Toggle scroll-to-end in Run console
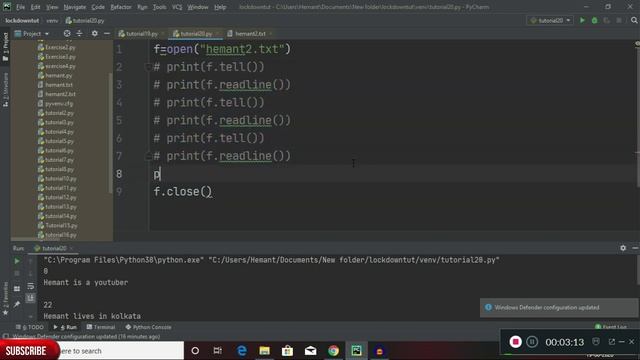This screenshot has height=360, width=640. click(31, 299)
